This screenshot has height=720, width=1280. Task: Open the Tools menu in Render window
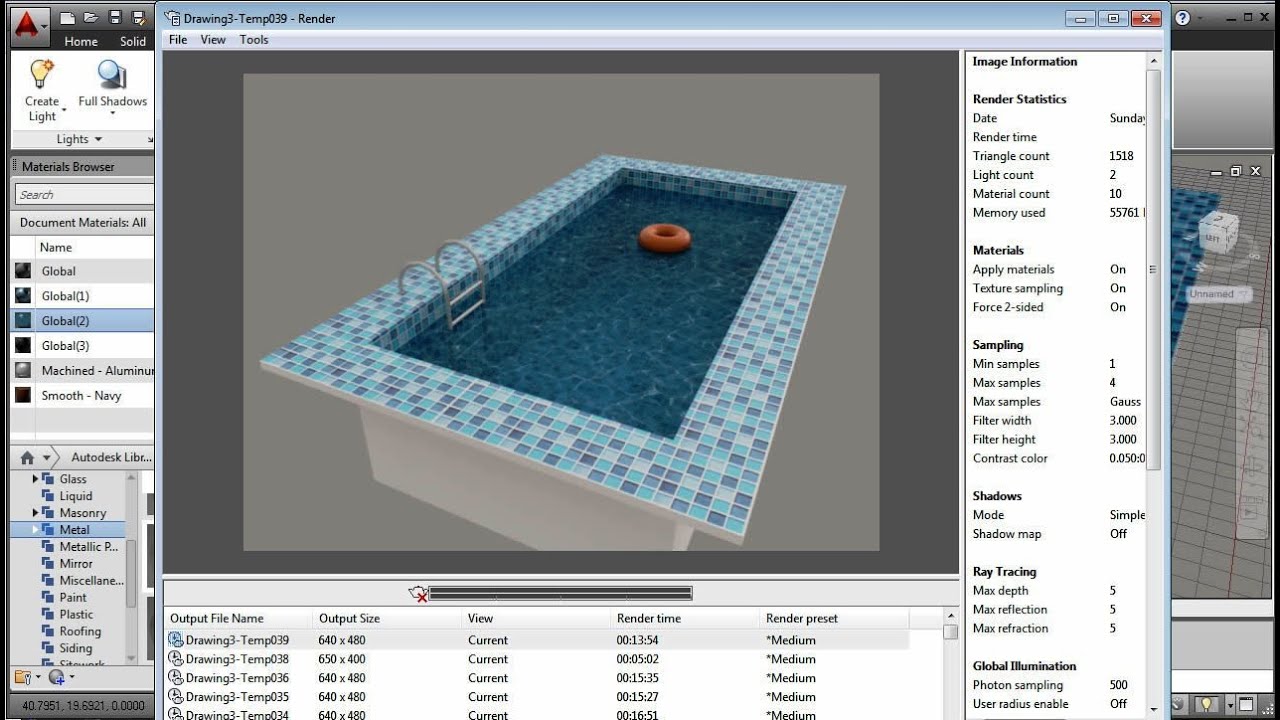tap(254, 40)
